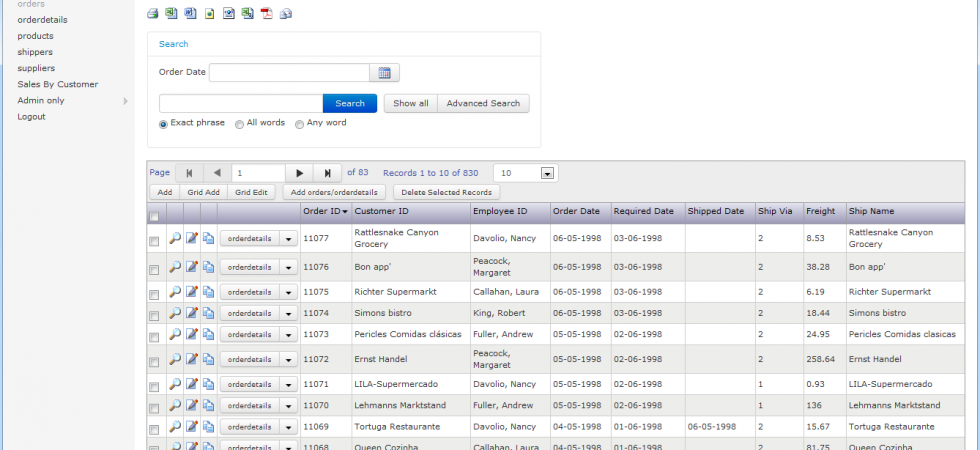Viewport: 980px width, 450px height.
Task: Open the records-per-page dropdown
Action: tap(548, 173)
